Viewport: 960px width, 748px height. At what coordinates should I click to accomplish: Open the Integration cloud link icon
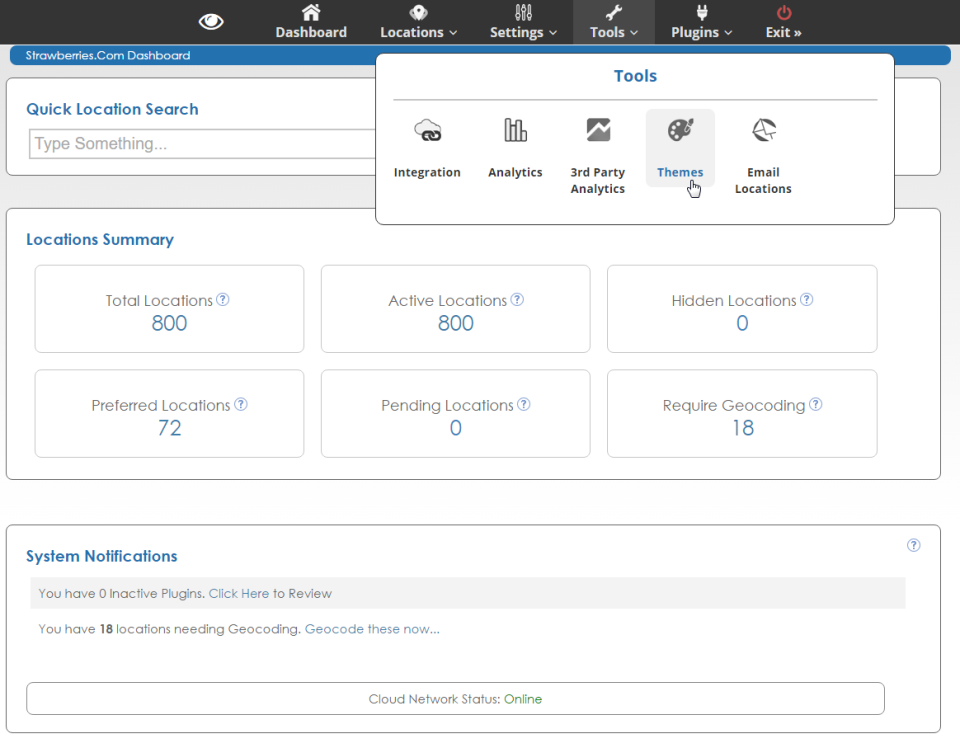click(x=427, y=130)
